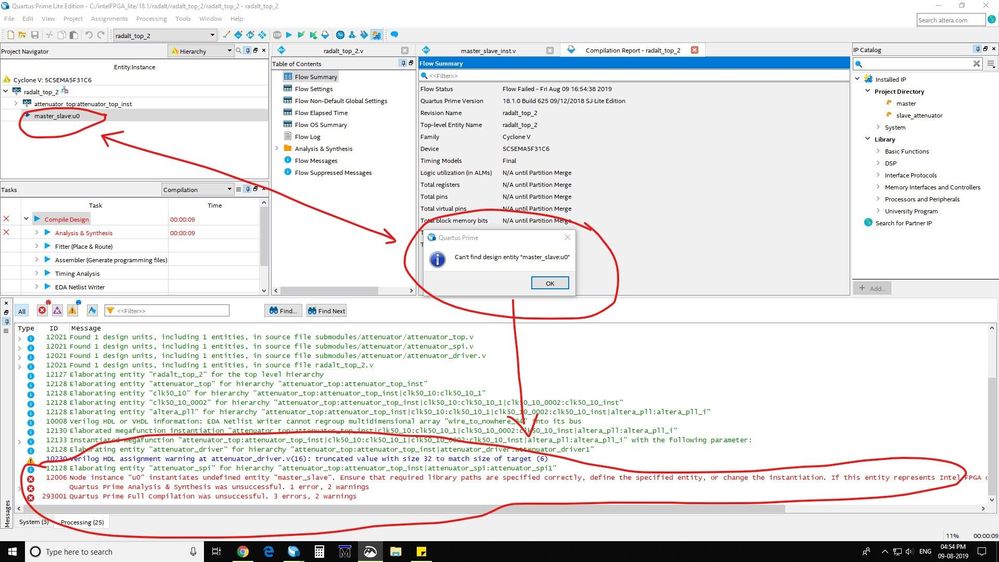The height and width of the screenshot is (562, 999).
Task: Click the Find Next button
Action: coord(326,311)
